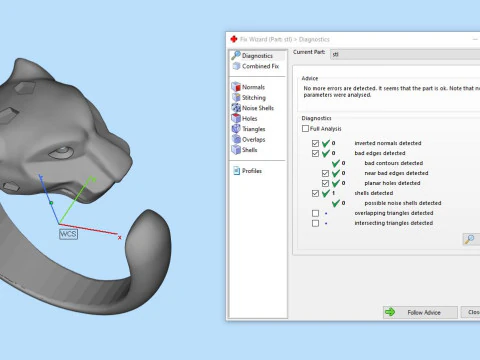Image resolution: width=480 pixels, height=360 pixels.
Task: Uncheck planar holes detected checkbox
Action: 325,183
